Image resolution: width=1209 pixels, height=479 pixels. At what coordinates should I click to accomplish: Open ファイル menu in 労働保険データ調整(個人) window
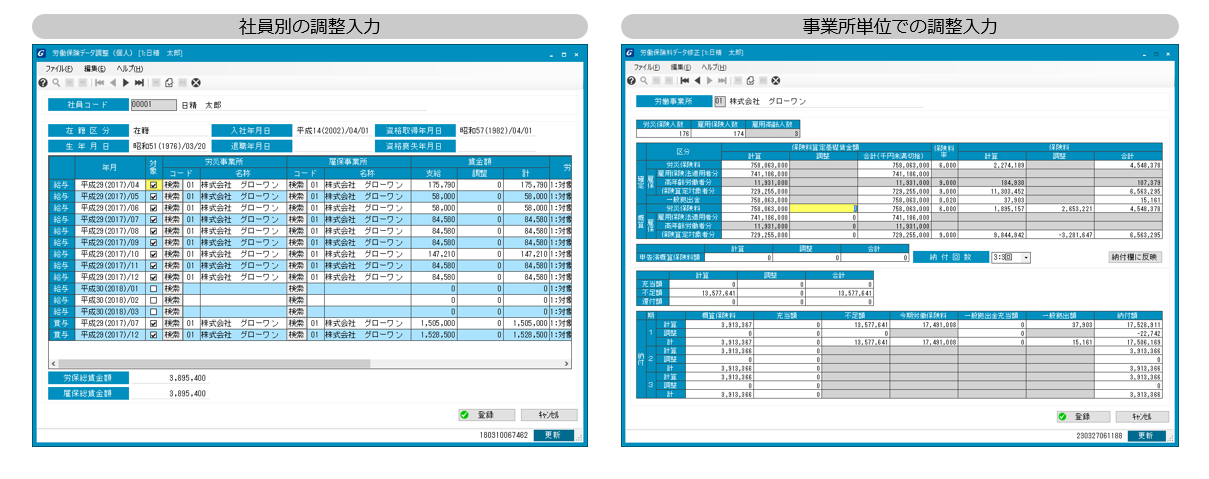59,68
